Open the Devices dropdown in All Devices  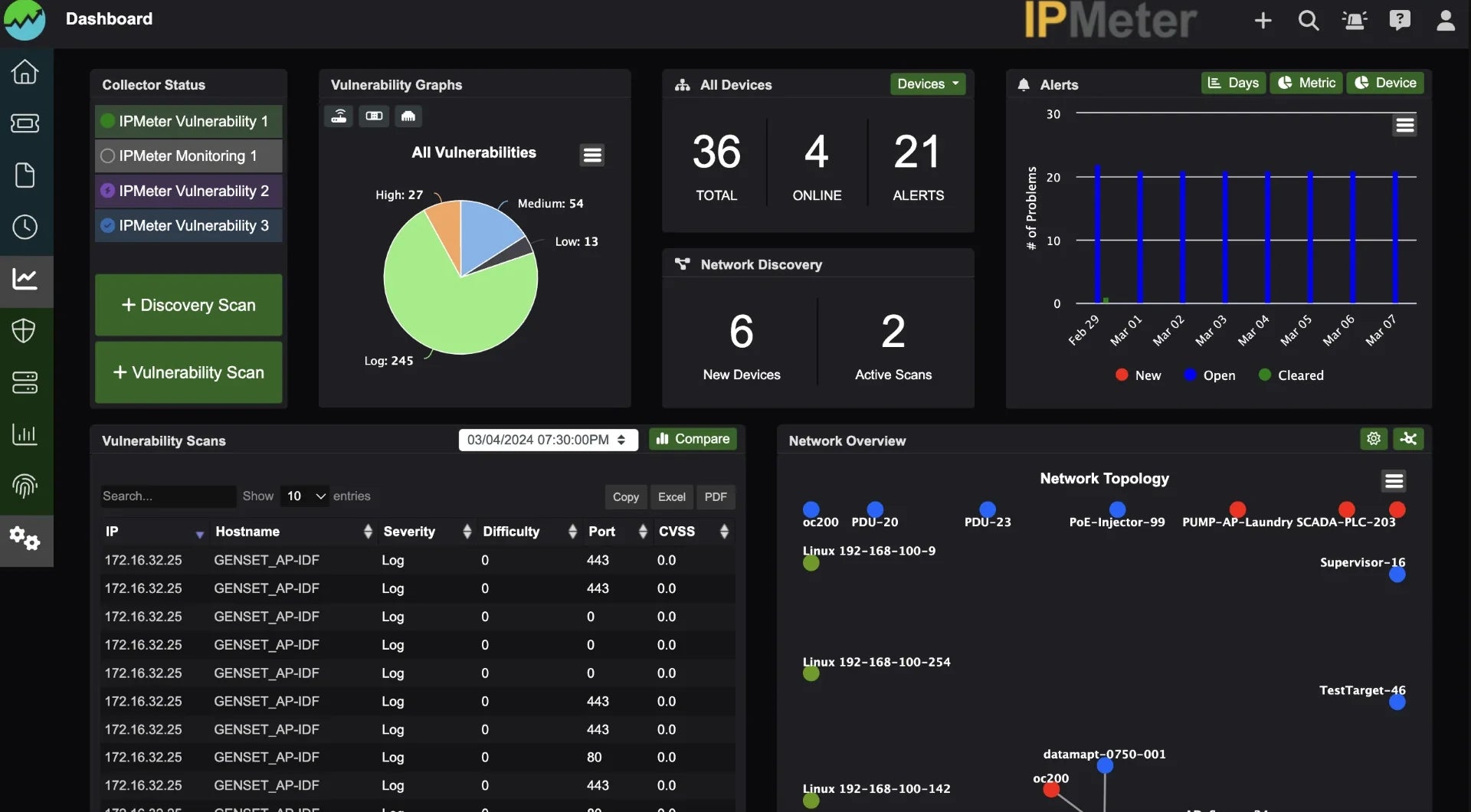pos(928,83)
